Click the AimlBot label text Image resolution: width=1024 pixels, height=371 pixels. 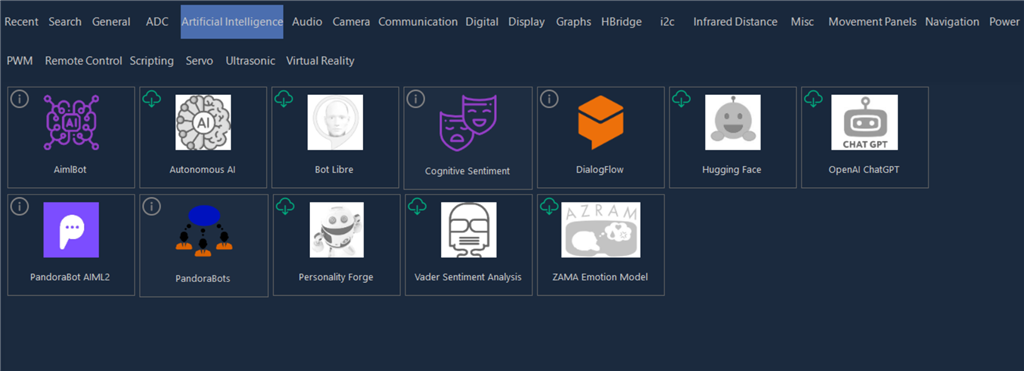pyautogui.click(x=71, y=170)
